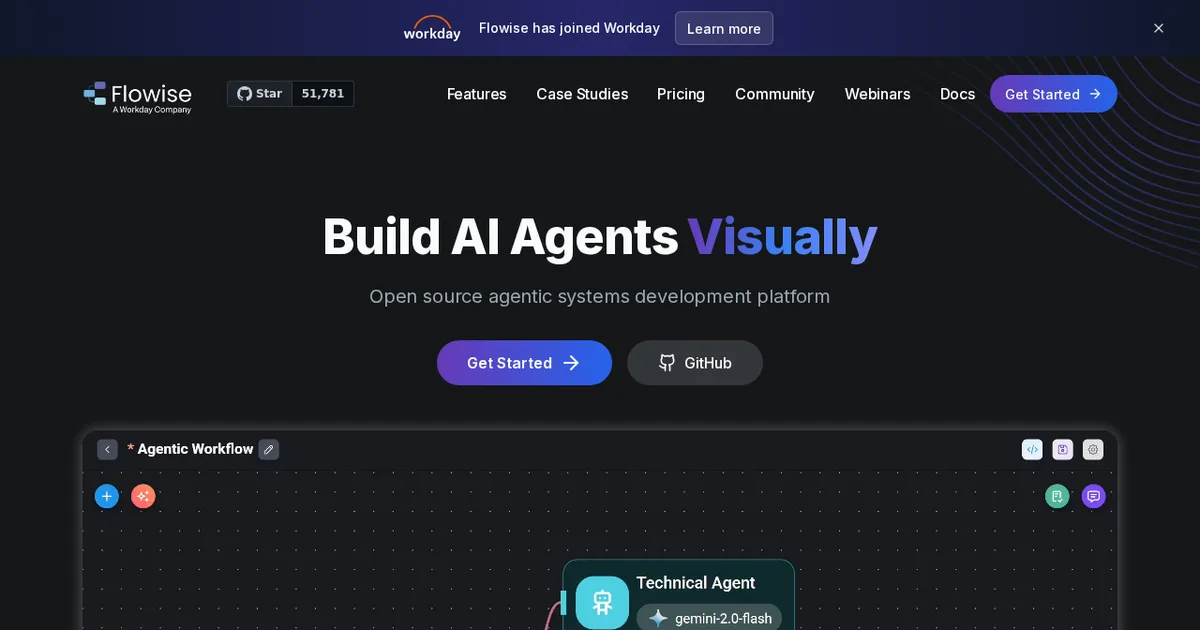Click the Flowise has joined Workday text

[x=569, y=28]
